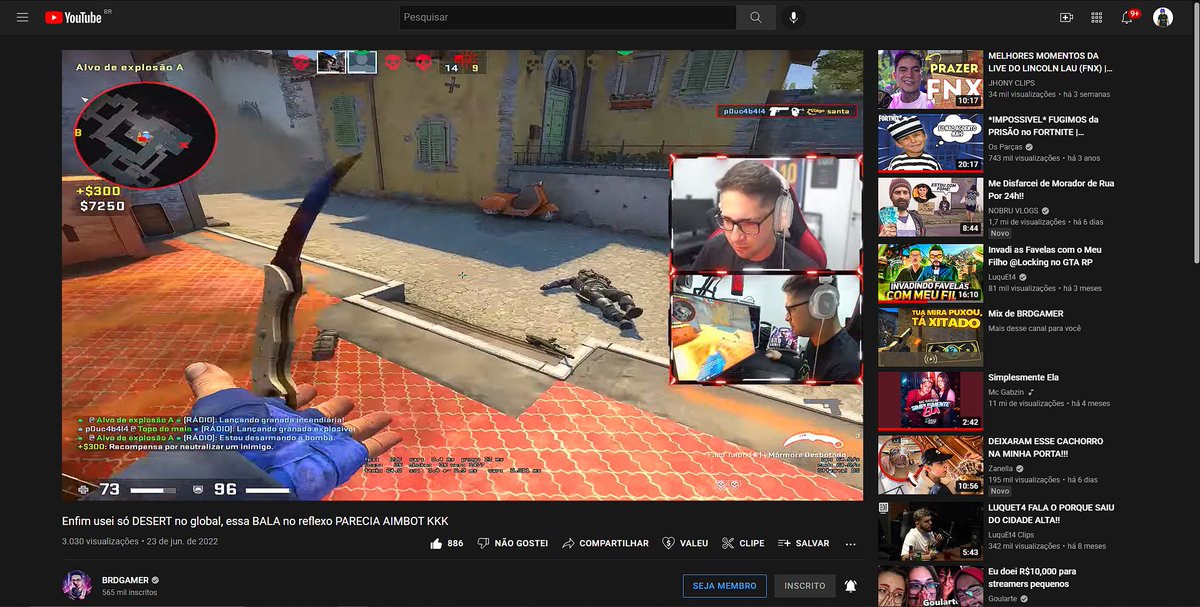Viewport: 1200px width, 607px height.
Task: Open Zanella channel name in sidebar
Action: tap(1000, 468)
